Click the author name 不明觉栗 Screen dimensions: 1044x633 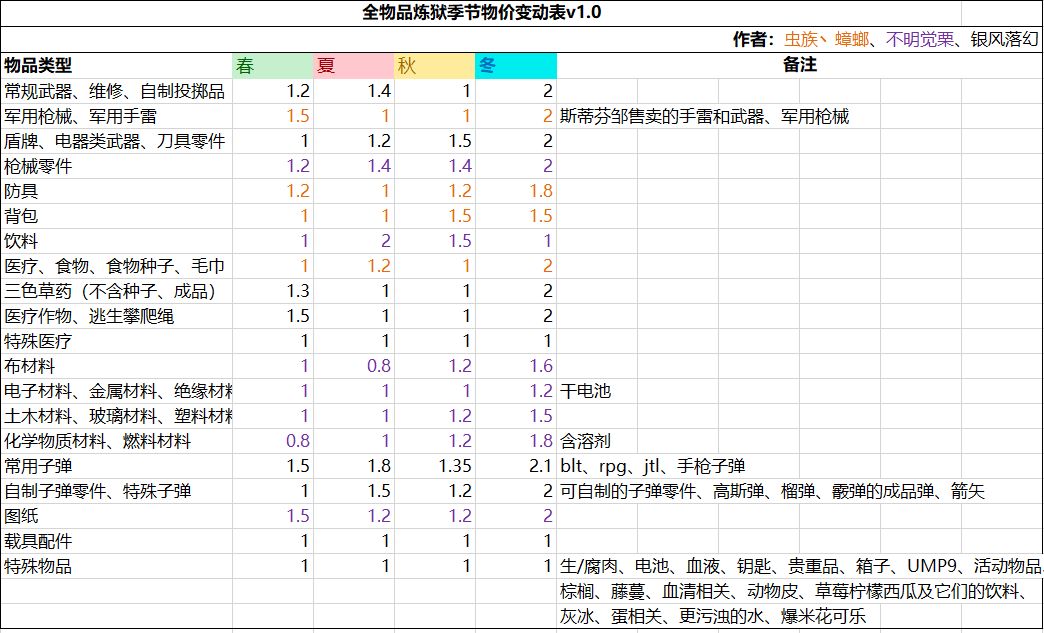click(x=919, y=39)
